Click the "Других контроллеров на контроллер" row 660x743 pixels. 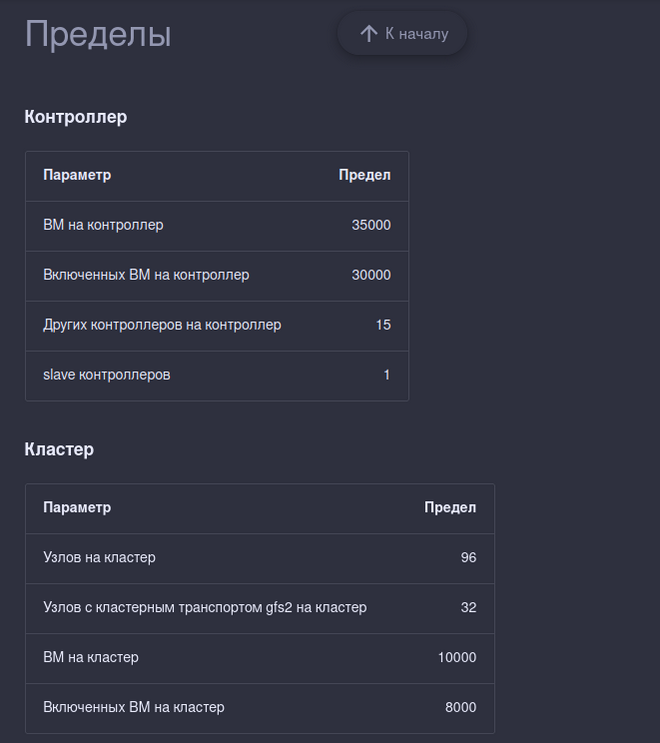pos(162,325)
